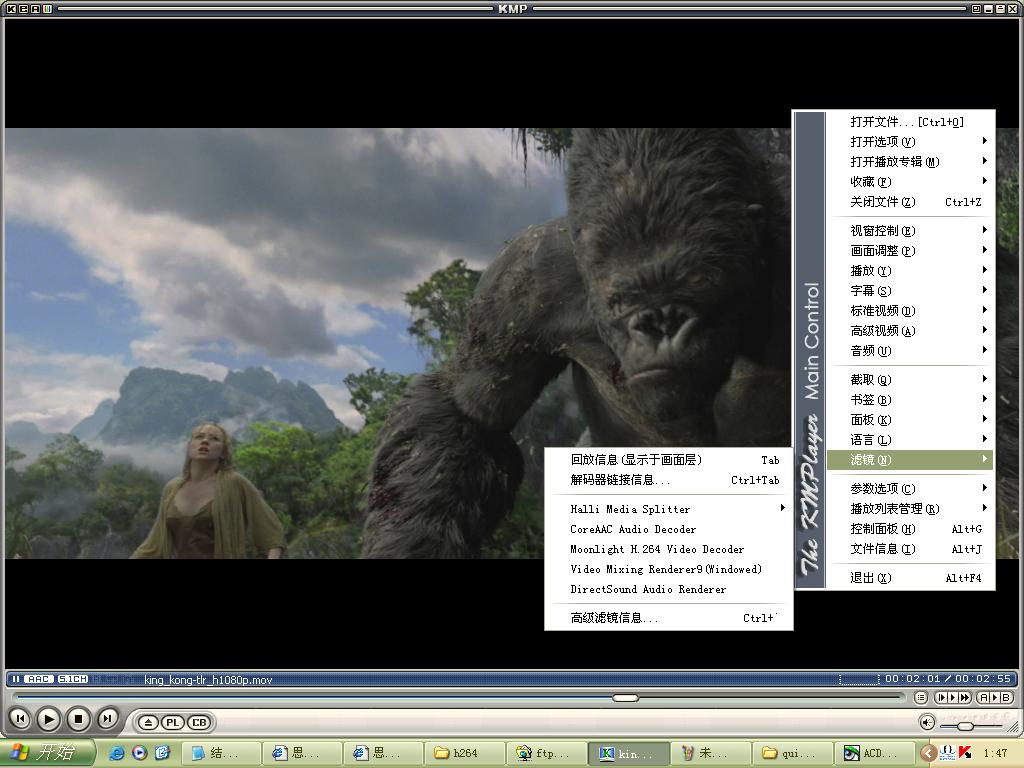1024x768 pixels.
Task: Open the 音频(U) submenu
Action: pos(910,351)
